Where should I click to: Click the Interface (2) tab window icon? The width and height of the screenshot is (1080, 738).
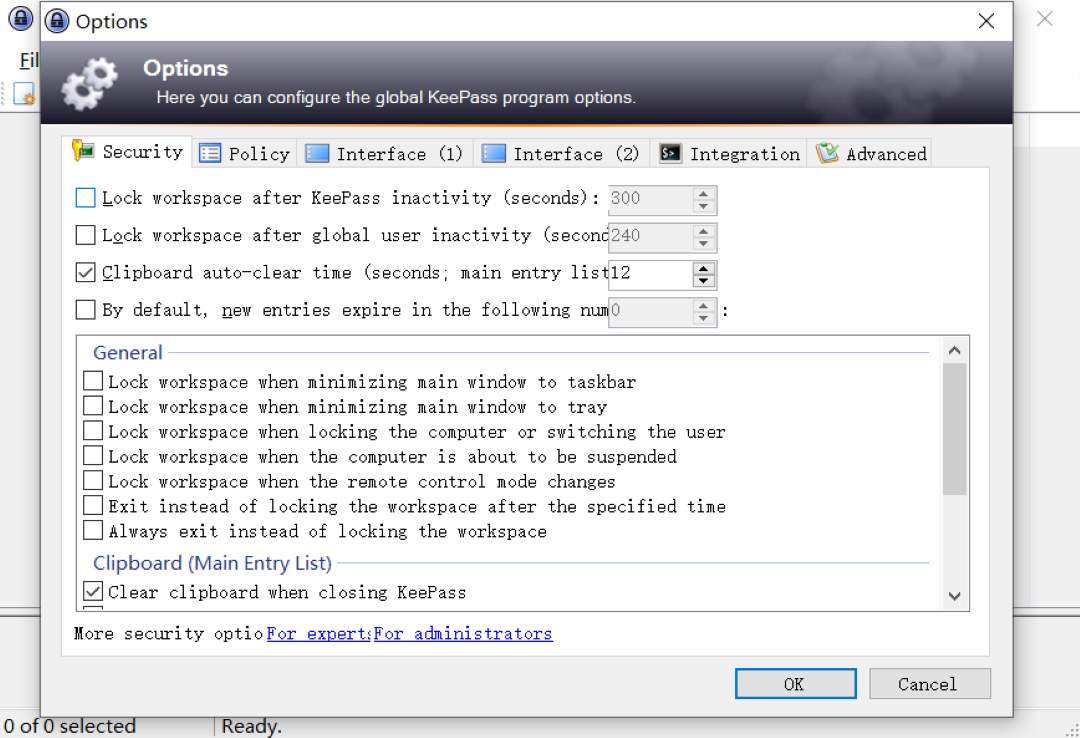pyautogui.click(x=494, y=152)
